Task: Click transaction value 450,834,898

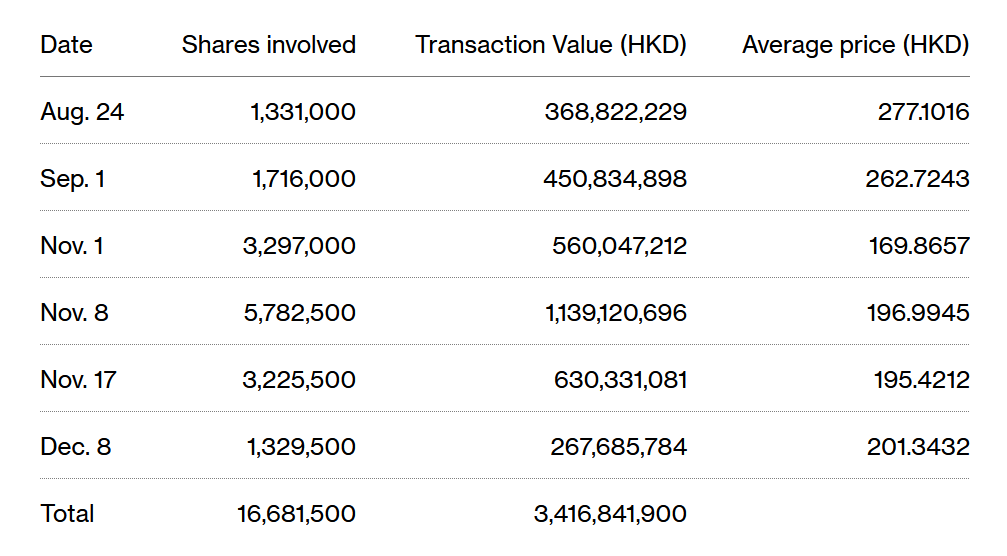Action: (615, 179)
